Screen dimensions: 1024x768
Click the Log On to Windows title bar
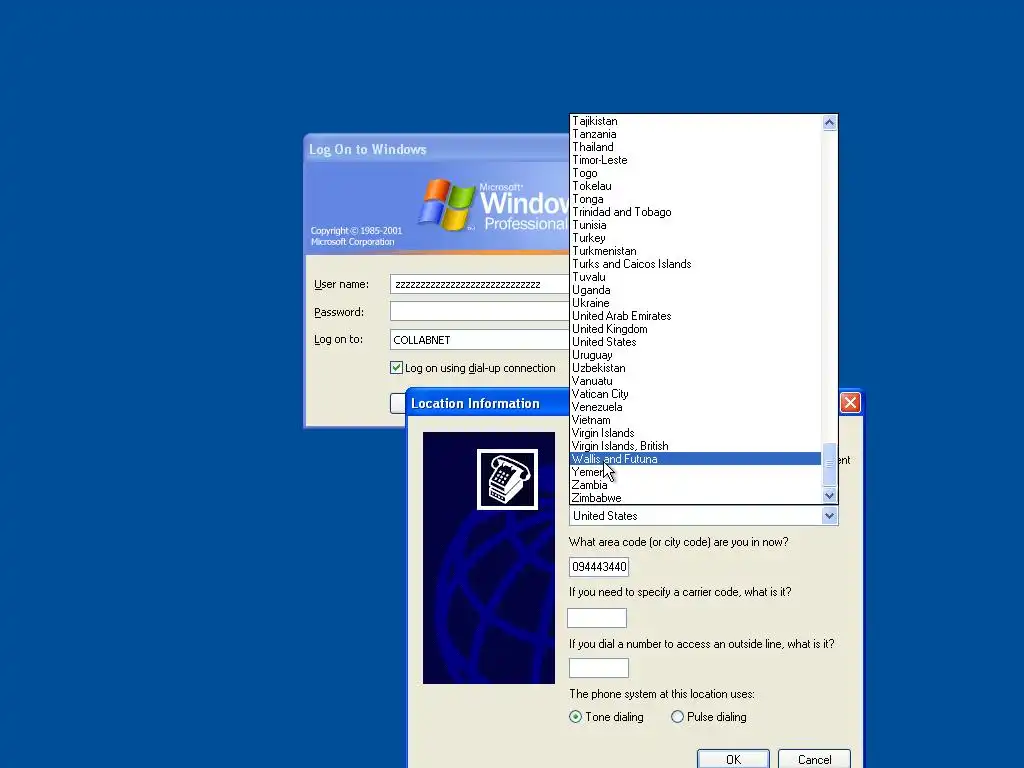436,149
